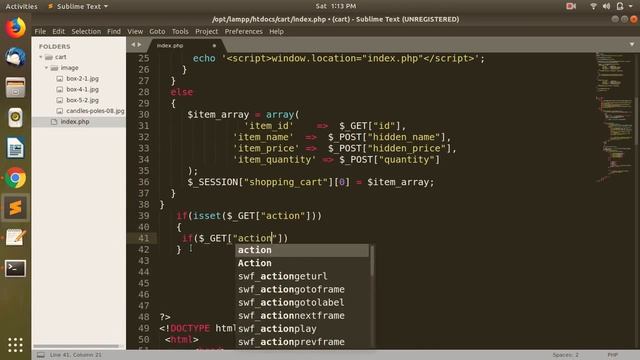Choose capitalized 'Action' suggestion
This screenshot has height=360, width=640.
point(302,263)
